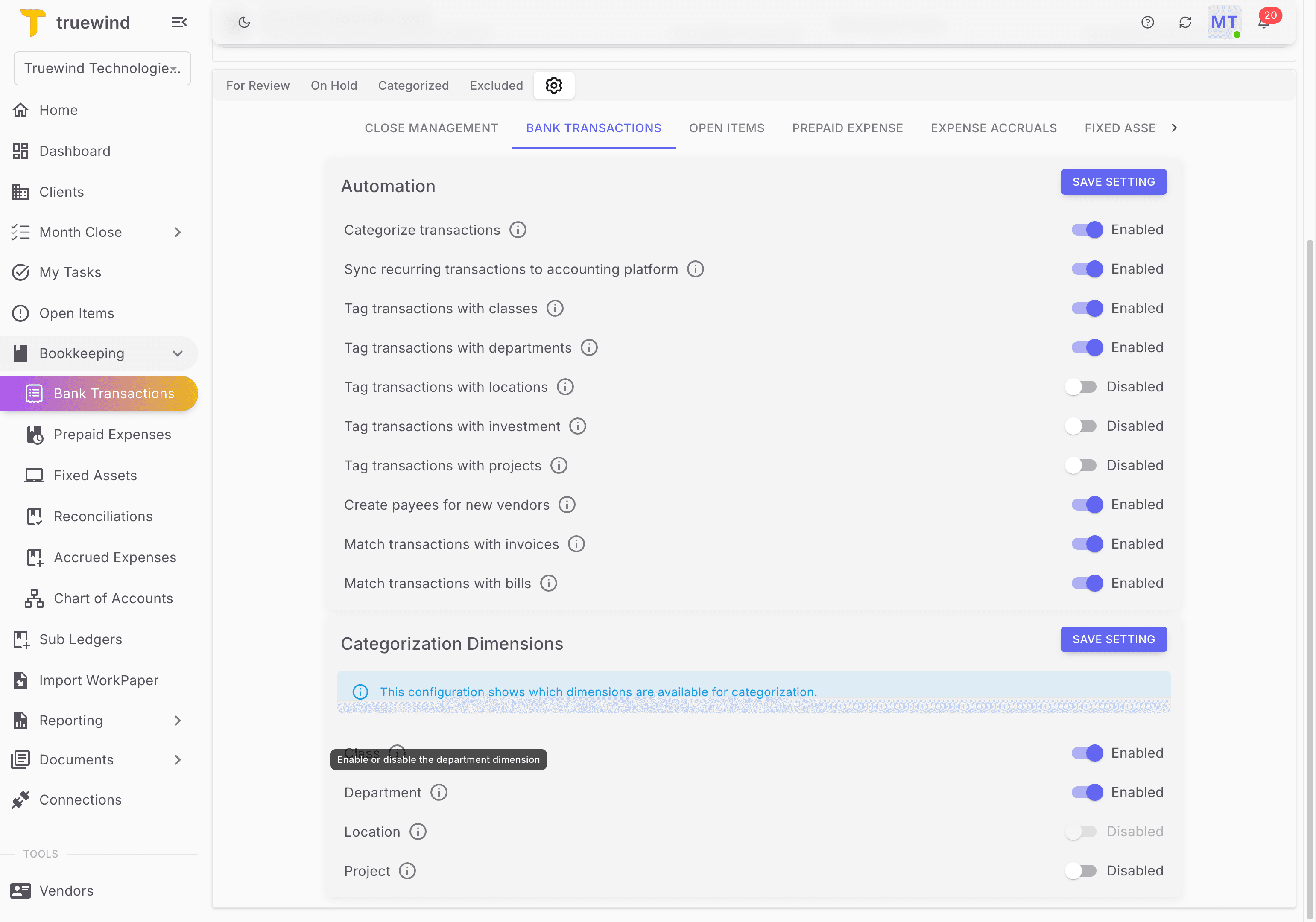Enable Tag transactions with locations
This screenshot has width=1316, height=922.
[x=1081, y=386]
